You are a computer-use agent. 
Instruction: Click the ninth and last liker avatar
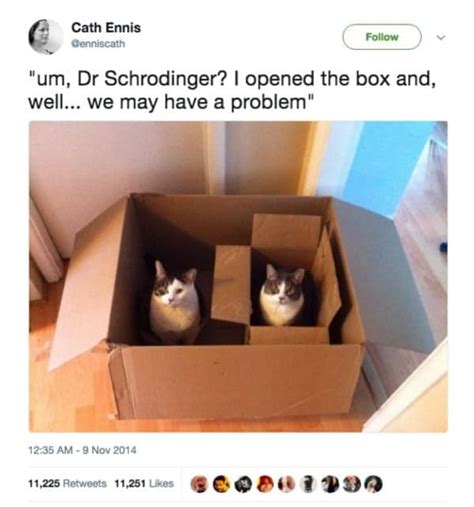click(374, 484)
